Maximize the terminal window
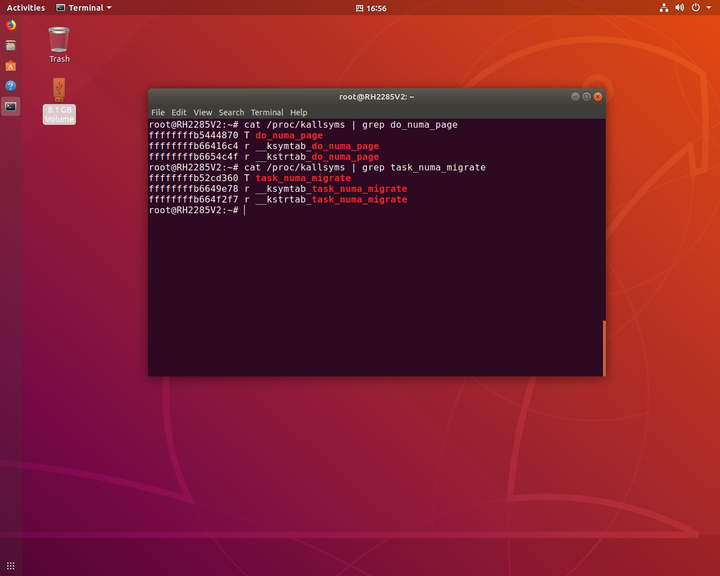720x576 pixels. pos(586,96)
